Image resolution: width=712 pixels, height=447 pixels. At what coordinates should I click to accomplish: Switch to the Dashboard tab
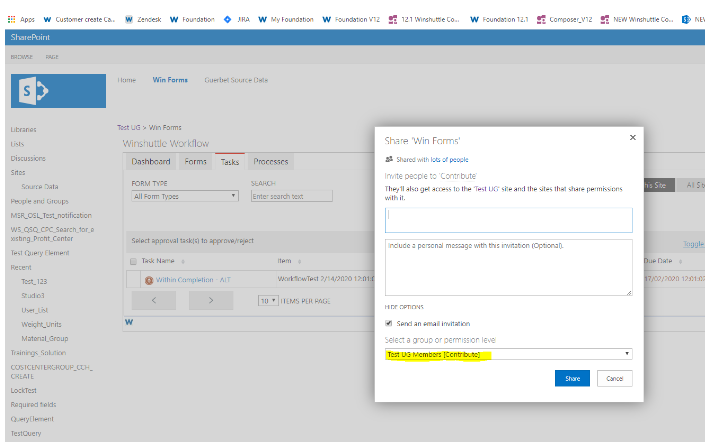(x=151, y=162)
